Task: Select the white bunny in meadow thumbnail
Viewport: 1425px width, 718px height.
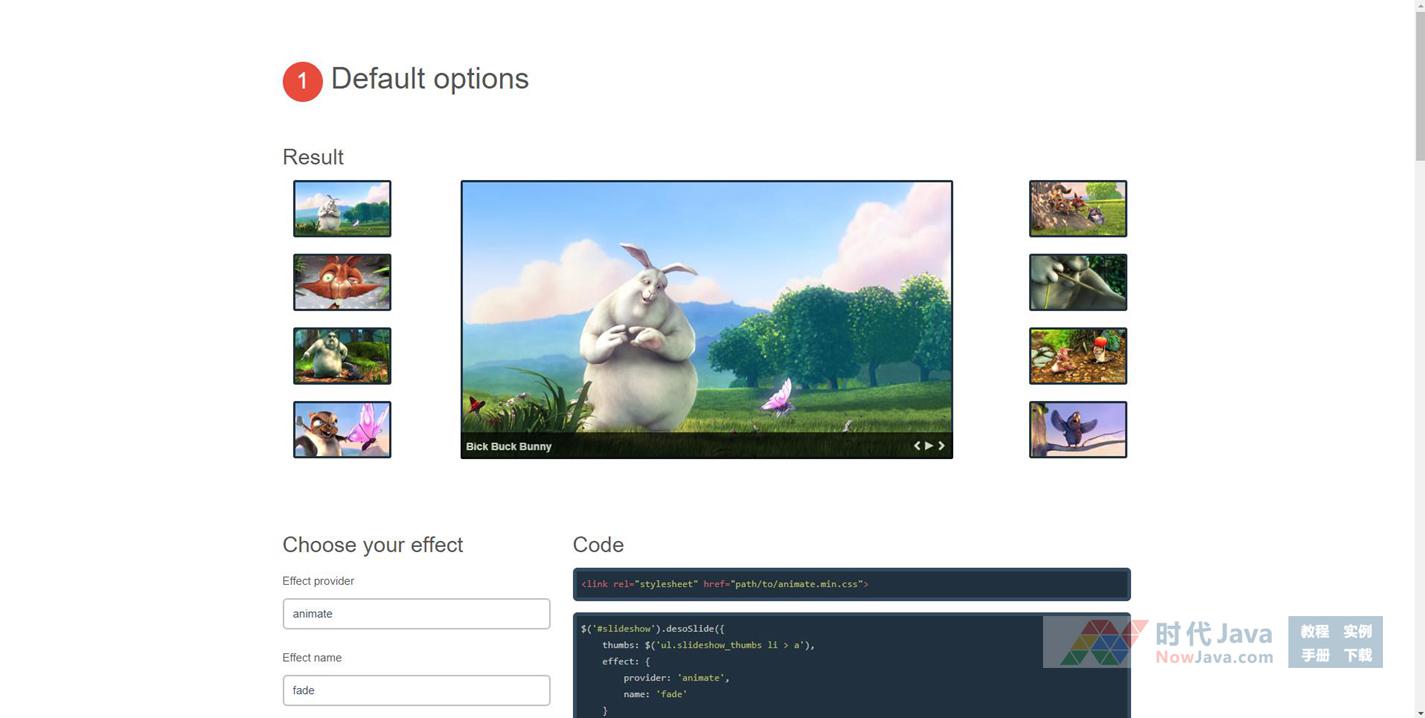Action: click(x=342, y=209)
